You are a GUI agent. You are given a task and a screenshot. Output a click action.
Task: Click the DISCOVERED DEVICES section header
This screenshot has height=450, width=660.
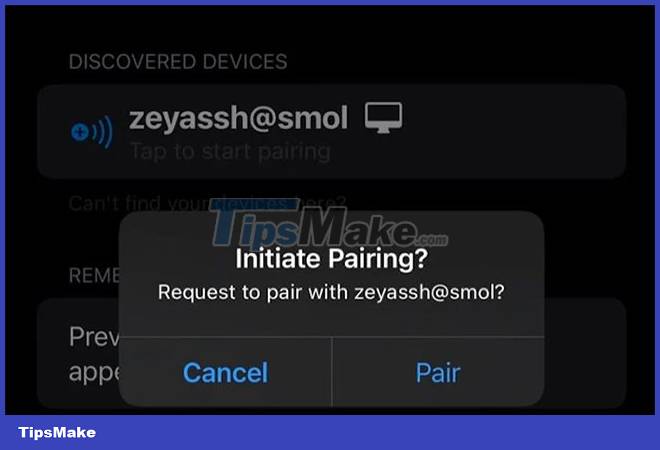(x=178, y=62)
